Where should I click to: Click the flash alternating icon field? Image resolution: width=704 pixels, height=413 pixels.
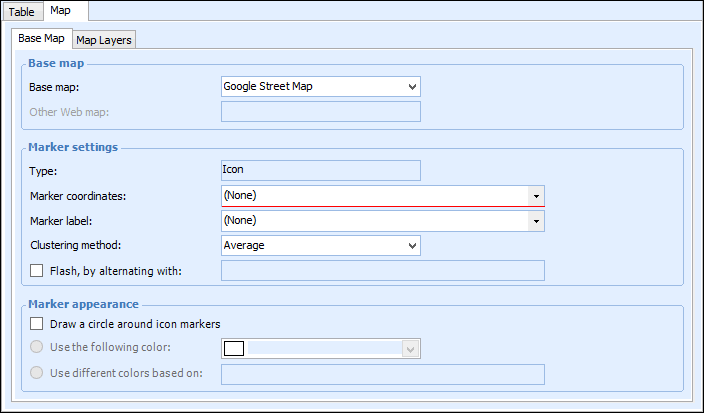click(x=382, y=270)
